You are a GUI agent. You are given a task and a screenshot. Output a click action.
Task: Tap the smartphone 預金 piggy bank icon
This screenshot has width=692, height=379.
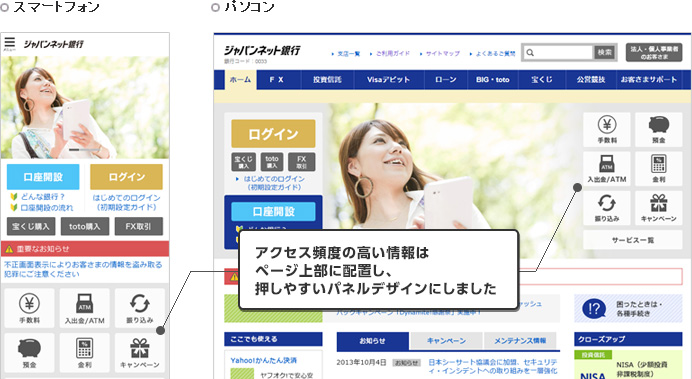click(29, 353)
